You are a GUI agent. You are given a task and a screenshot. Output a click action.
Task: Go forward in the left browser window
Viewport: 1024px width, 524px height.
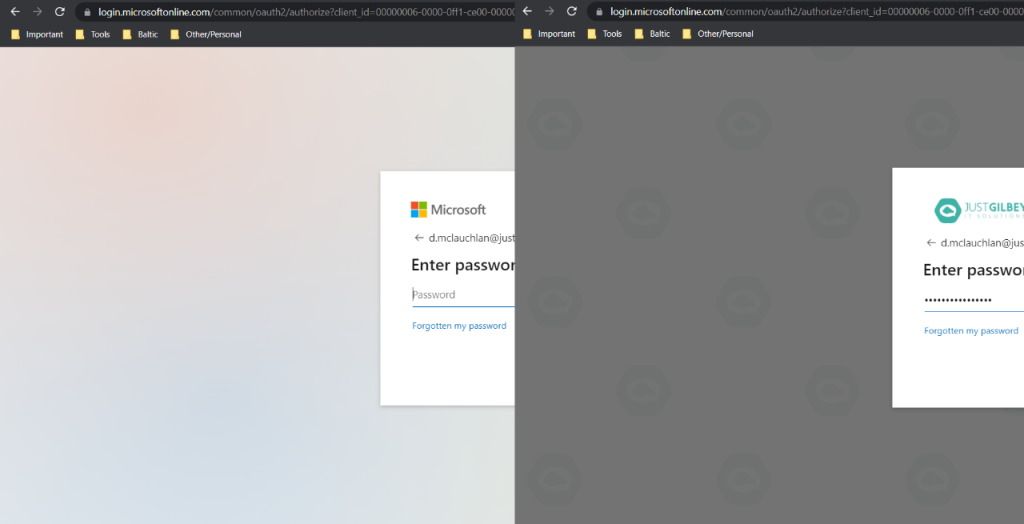tap(37, 12)
